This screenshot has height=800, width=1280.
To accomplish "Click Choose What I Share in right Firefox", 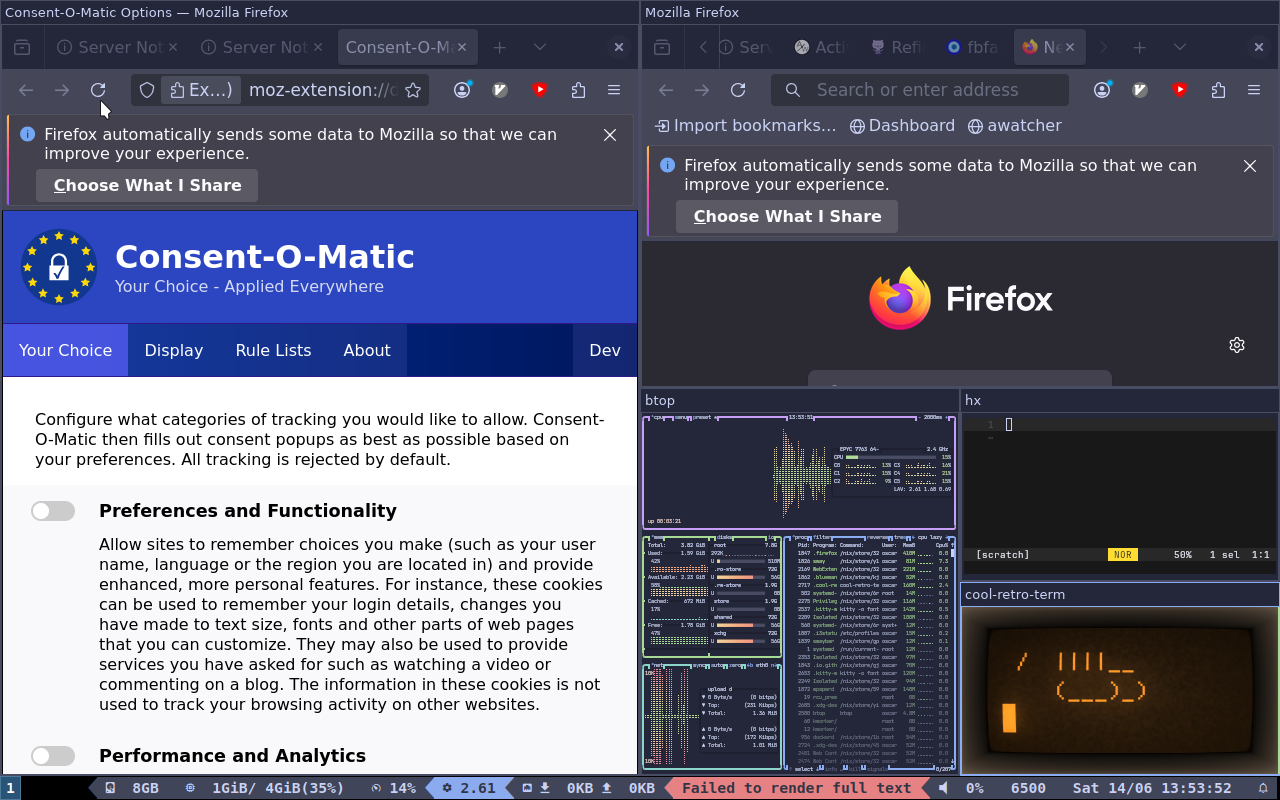I will click(787, 216).
